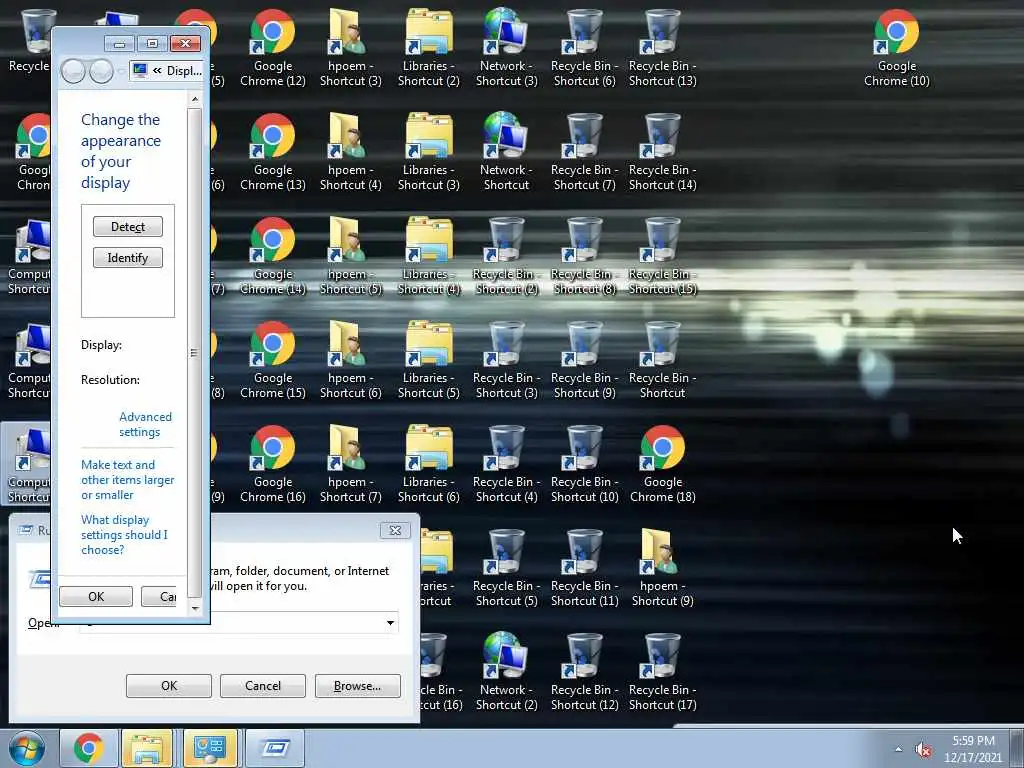Open Google Chrome (12) desktop shortcut

(x=272, y=48)
